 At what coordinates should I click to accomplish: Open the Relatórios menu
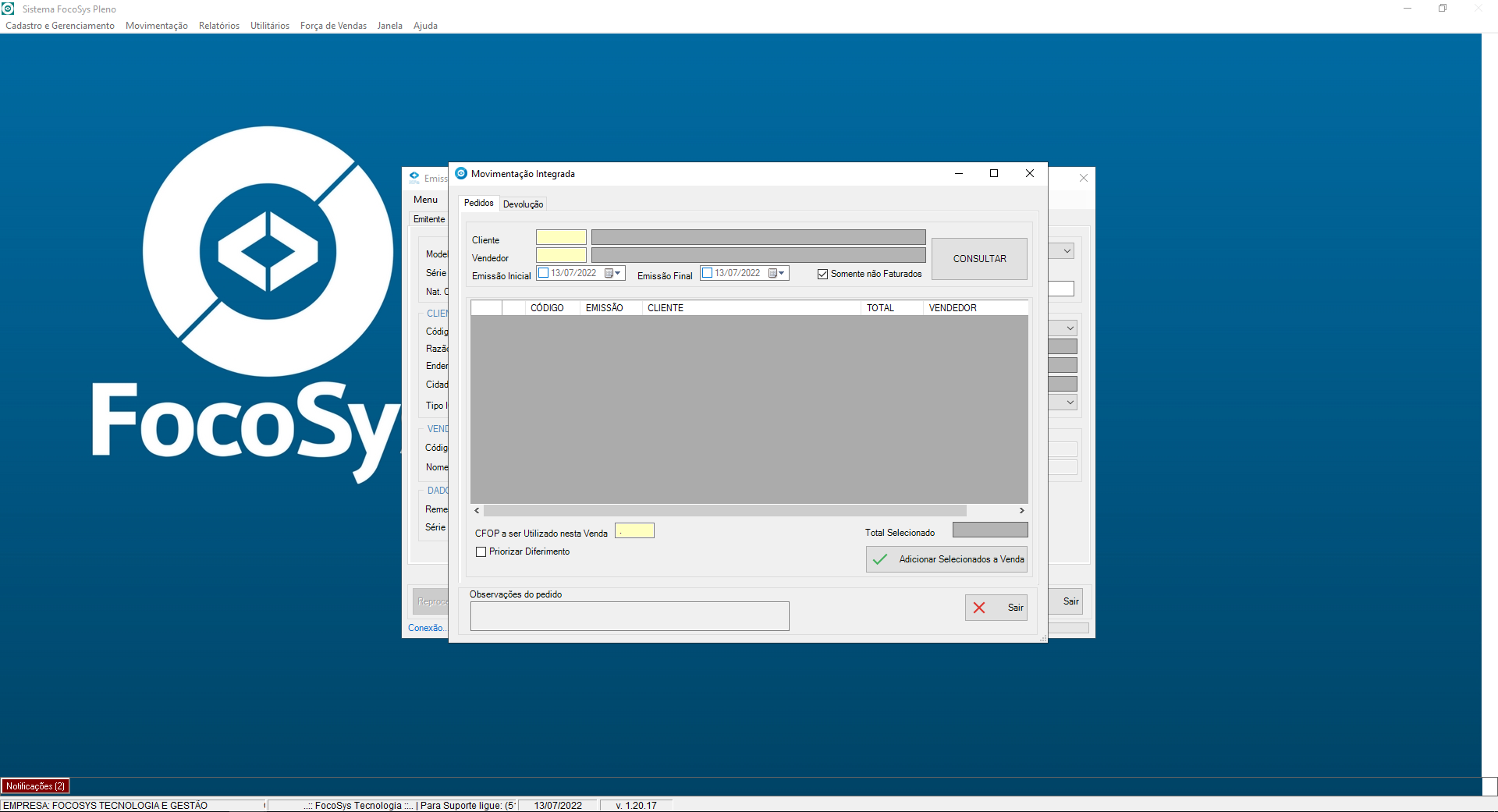point(219,26)
